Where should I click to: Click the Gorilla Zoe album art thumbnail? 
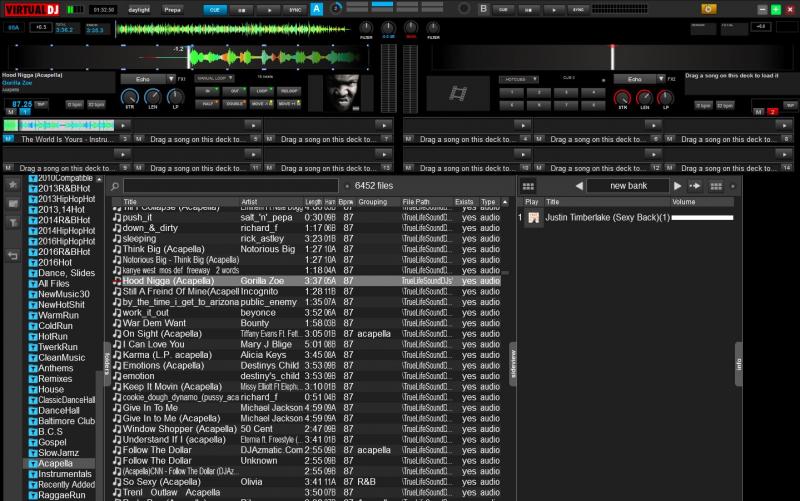[341, 92]
